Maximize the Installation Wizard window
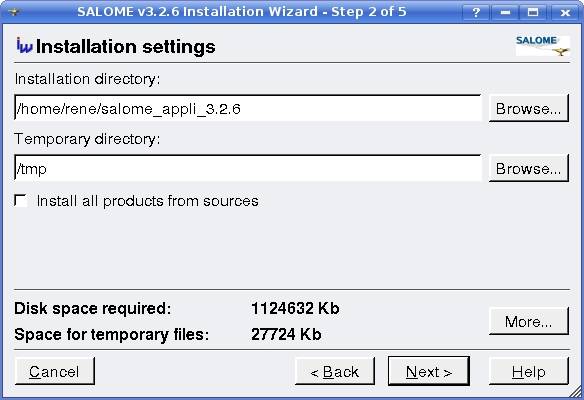Viewport: 584px width, 400px height. tap(533, 13)
